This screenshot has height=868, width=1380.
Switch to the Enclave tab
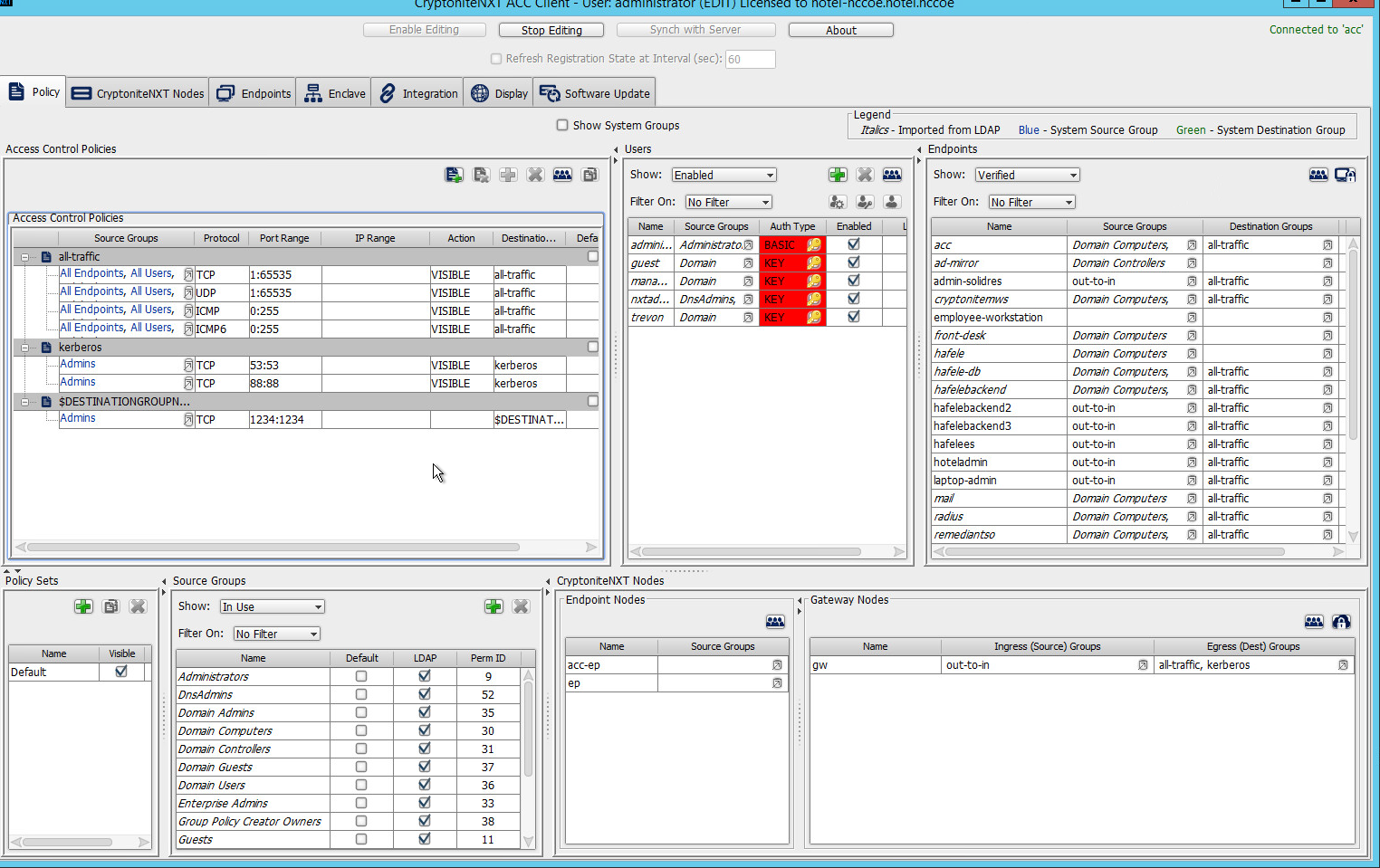[x=334, y=93]
